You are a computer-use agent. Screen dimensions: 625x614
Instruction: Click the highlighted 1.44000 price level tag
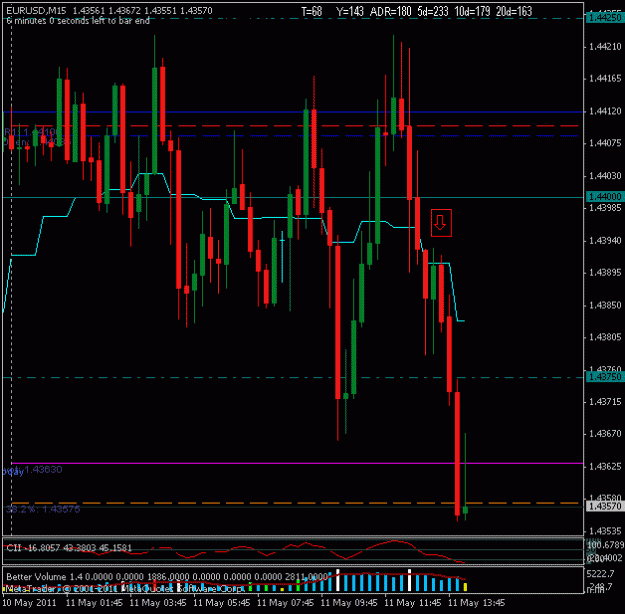coord(605,197)
